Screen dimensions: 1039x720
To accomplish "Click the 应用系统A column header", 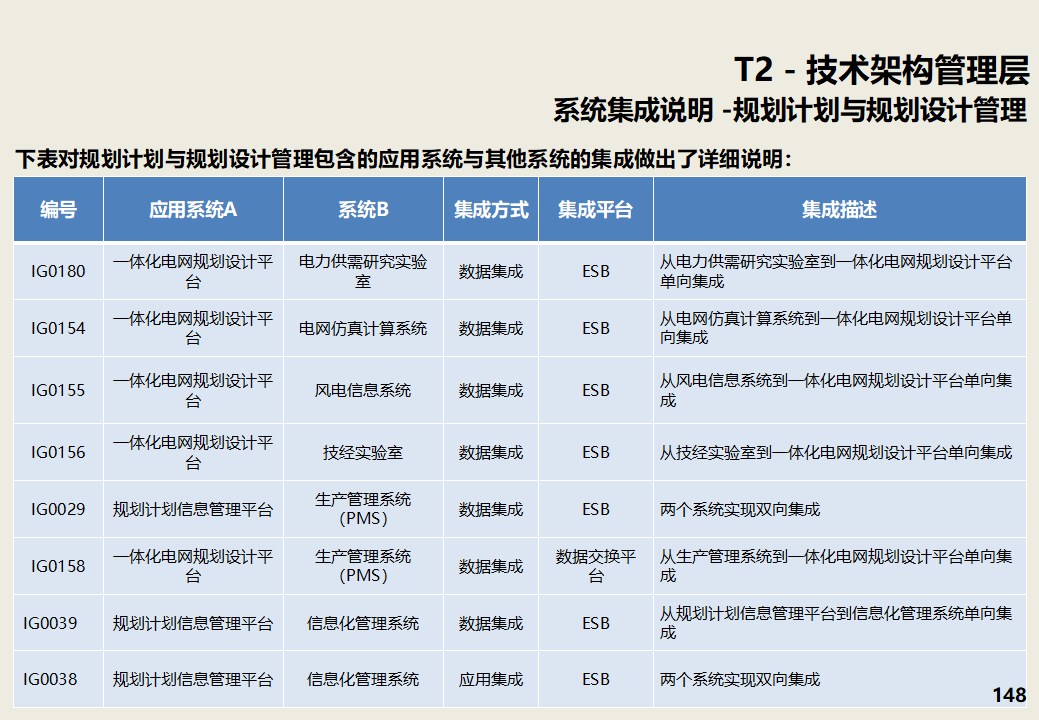I will tap(193, 209).
